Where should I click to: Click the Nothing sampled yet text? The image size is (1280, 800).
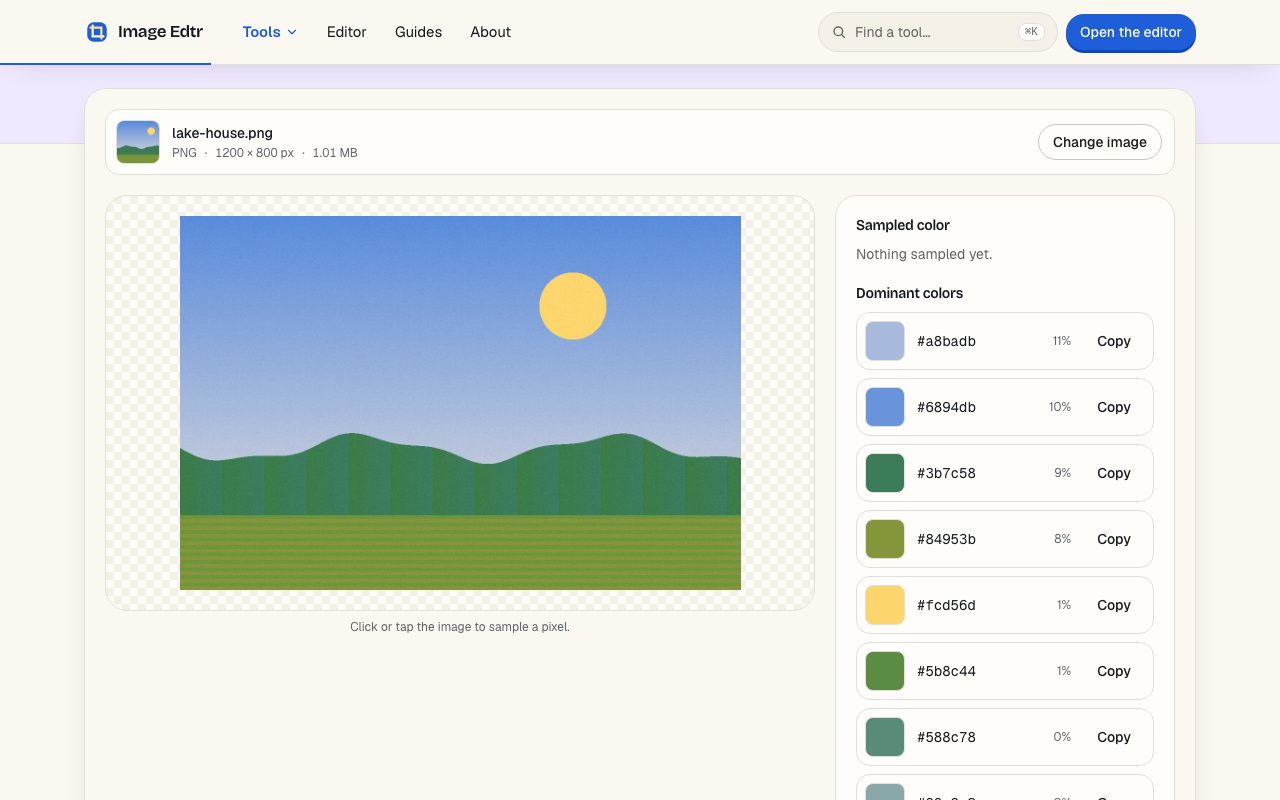pyautogui.click(x=924, y=254)
